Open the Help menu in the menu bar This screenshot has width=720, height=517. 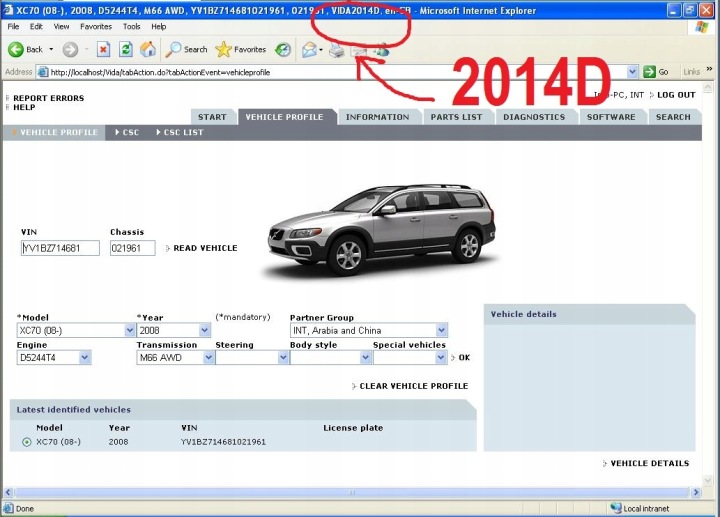158,27
